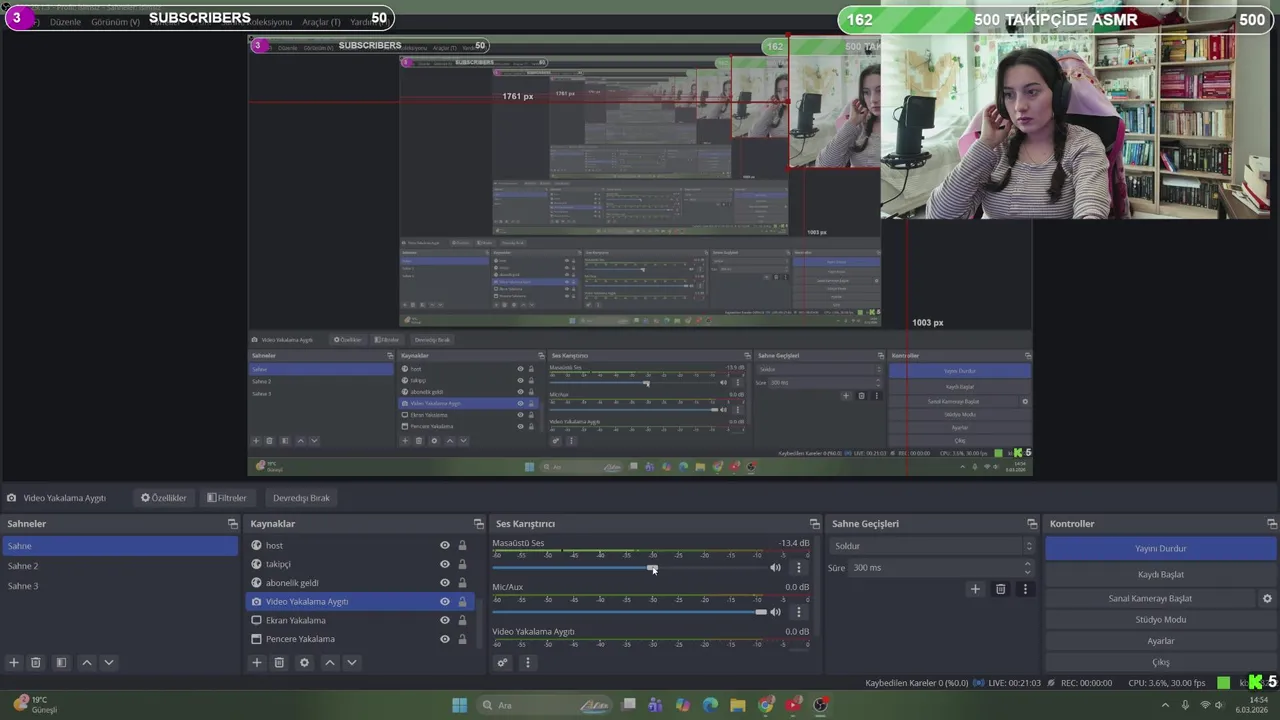This screenshot has width=1280, height=720.
Task: Move the source down with the Kaynaklar down arrow
Action: (352, 662)
